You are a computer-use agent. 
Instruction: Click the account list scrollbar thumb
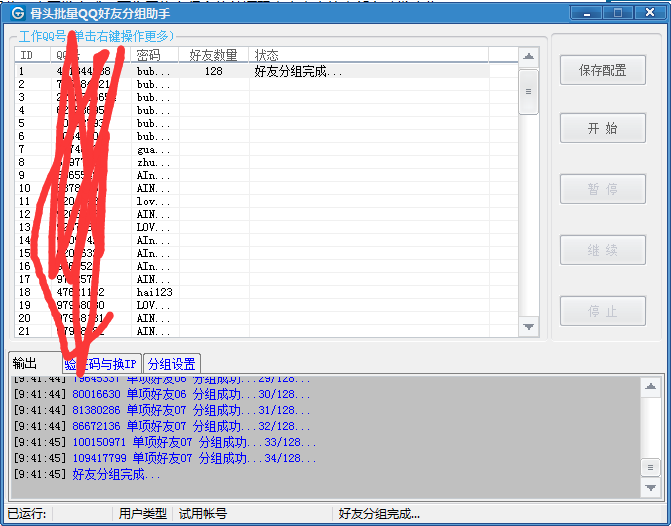click(x=529, y=90)
